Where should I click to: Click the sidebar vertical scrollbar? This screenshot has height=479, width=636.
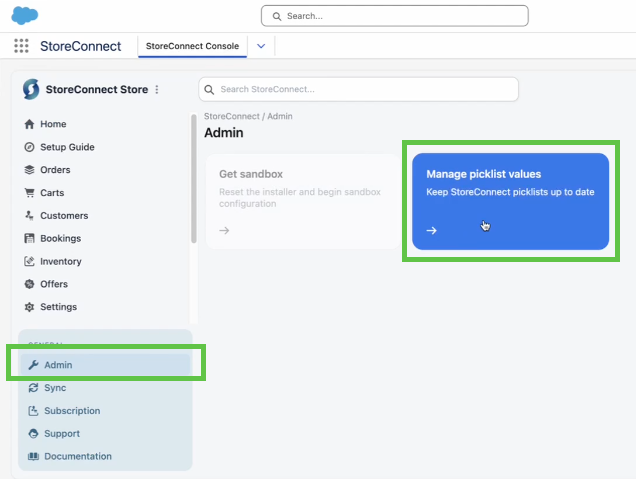click(193, 178)
